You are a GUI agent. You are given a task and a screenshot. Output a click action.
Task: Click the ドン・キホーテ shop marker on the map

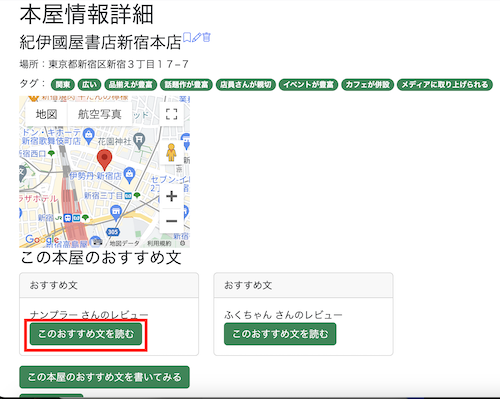click(x=88, y=136)
